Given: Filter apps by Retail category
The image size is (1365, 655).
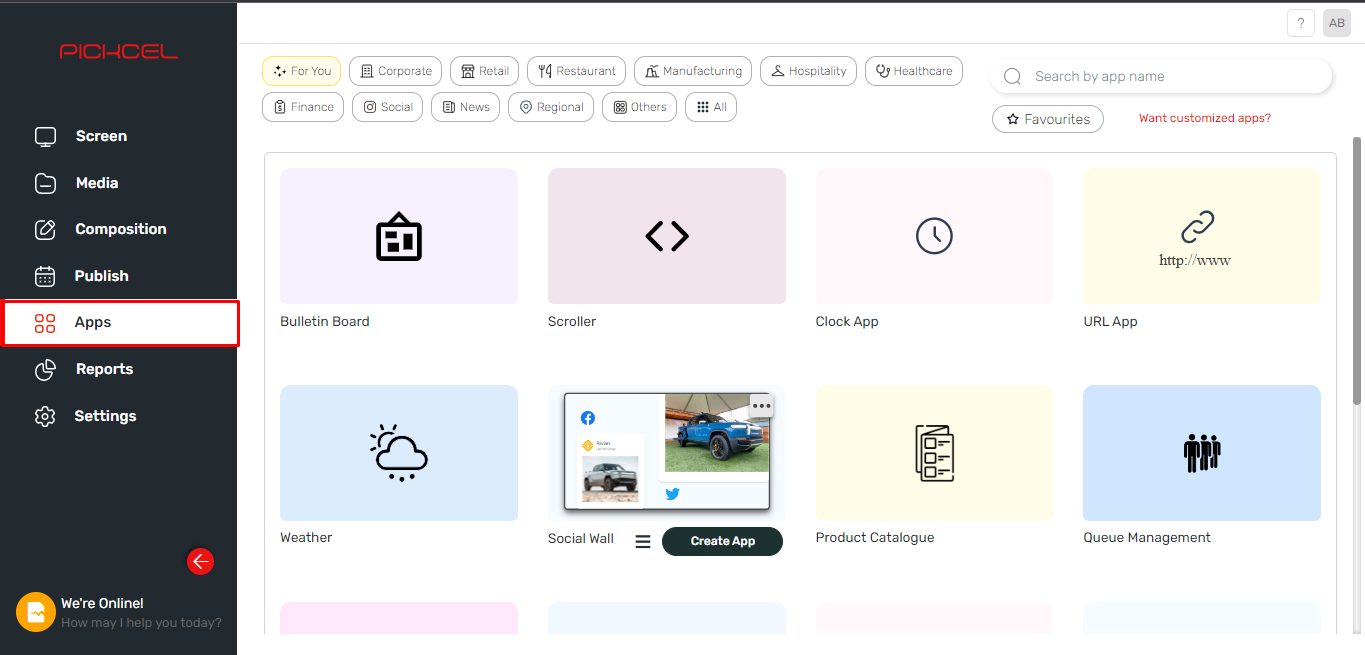Looking at the screenshot, I should pyautogui.click(x=484, y=71).
